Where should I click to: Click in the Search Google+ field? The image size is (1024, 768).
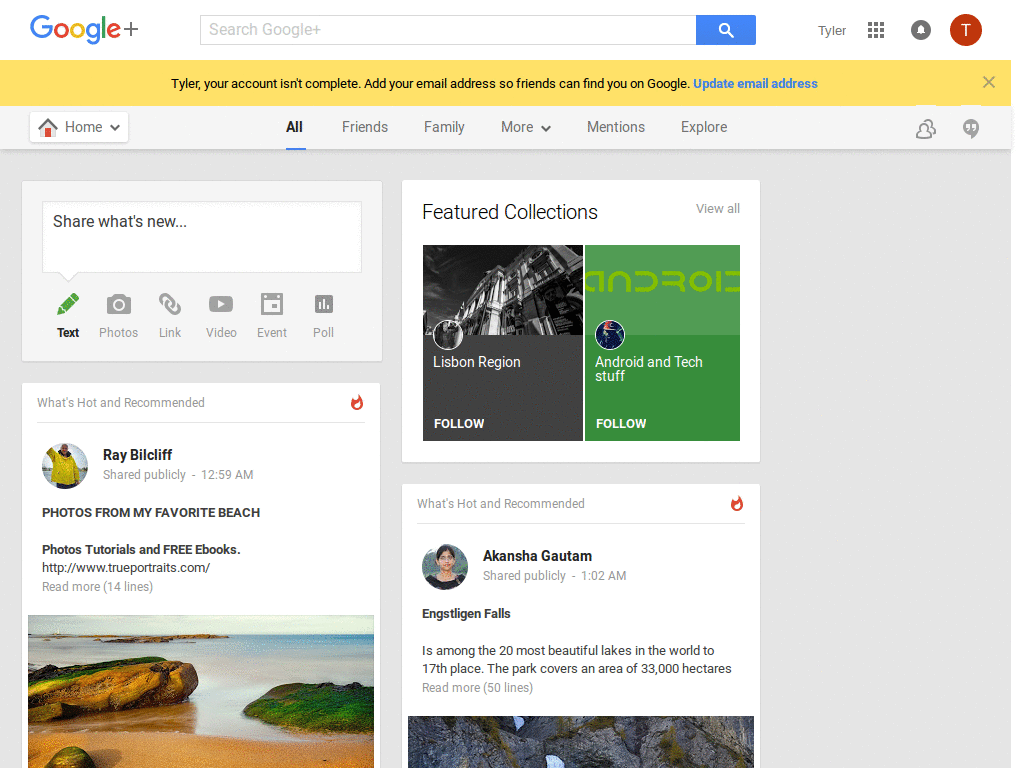[448, 30]
